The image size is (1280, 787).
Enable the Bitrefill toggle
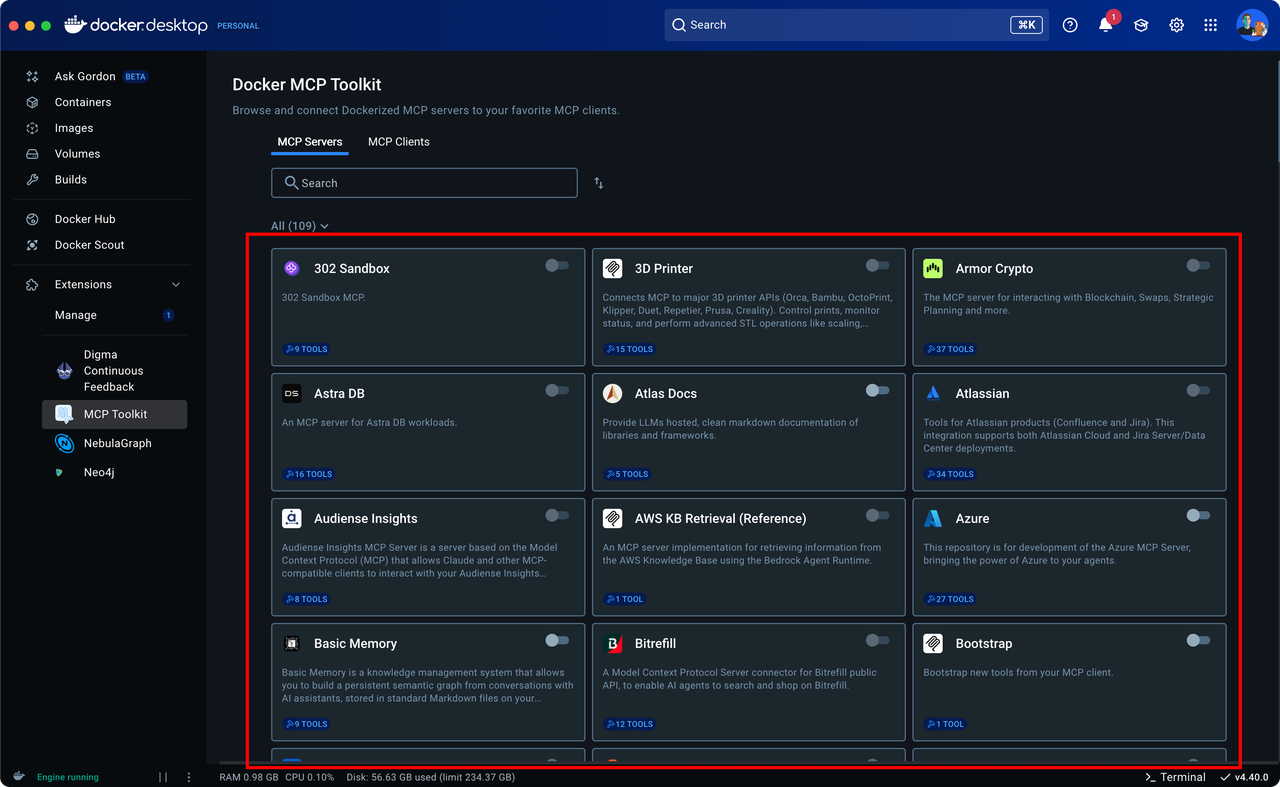click(x=878, y=640)
